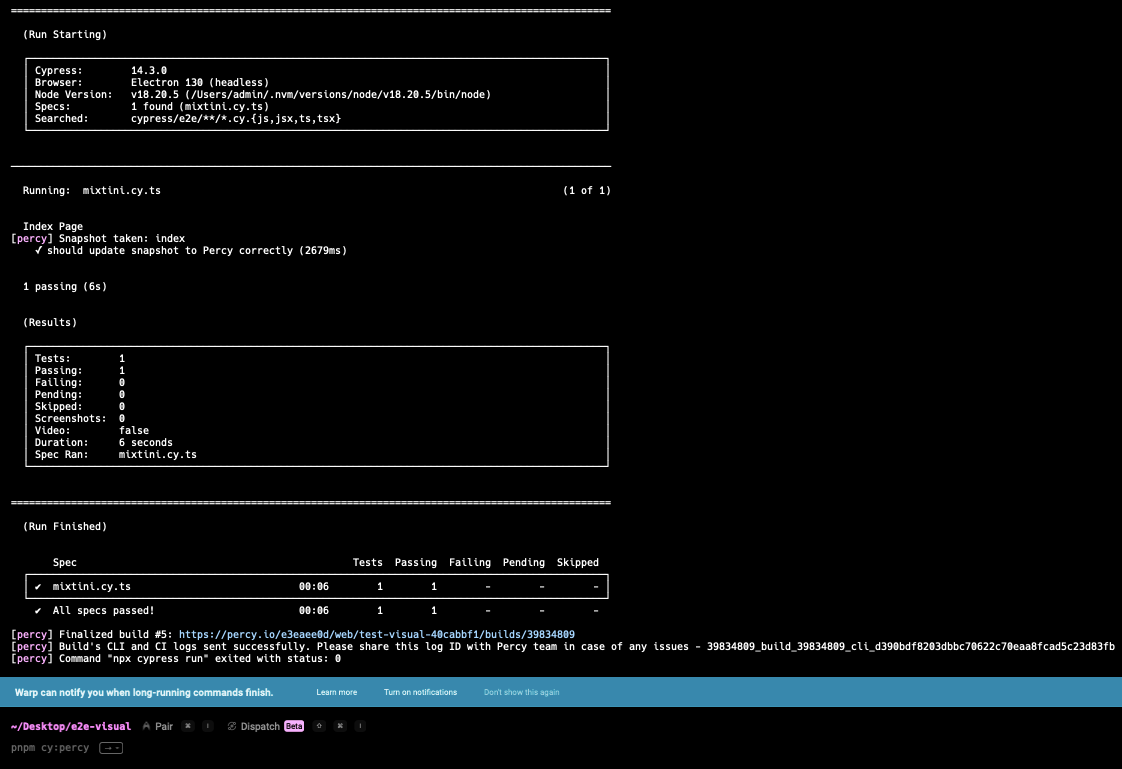This screenshot has width=1122, height=769.
Task: Click the Pair mode icon
Action: pos(146,726)
